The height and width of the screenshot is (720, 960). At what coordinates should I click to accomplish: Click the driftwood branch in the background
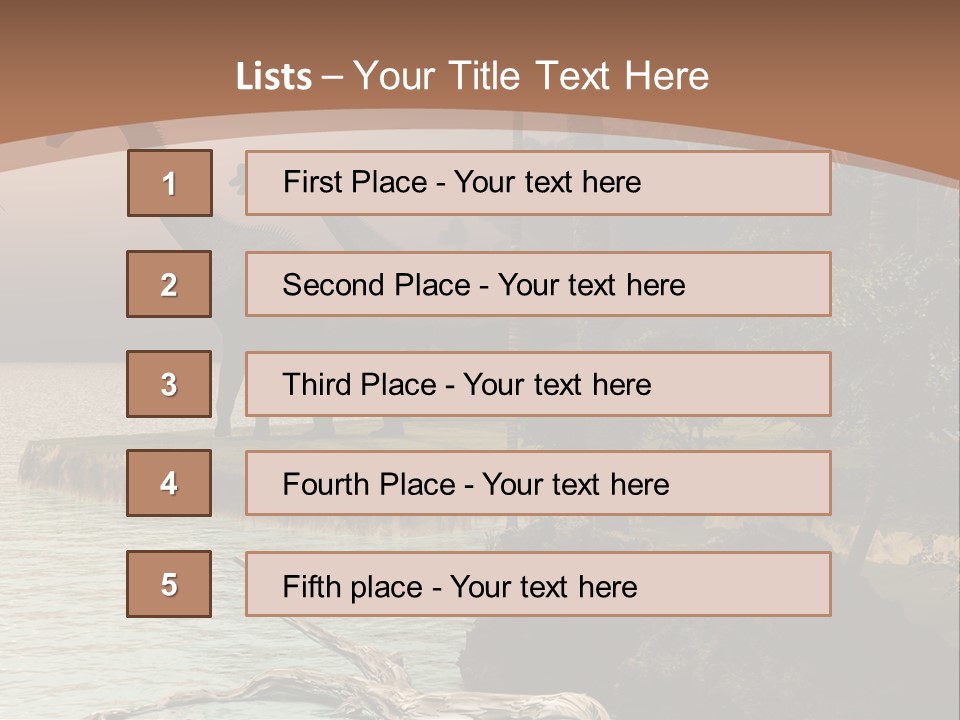tap(380, 680)
